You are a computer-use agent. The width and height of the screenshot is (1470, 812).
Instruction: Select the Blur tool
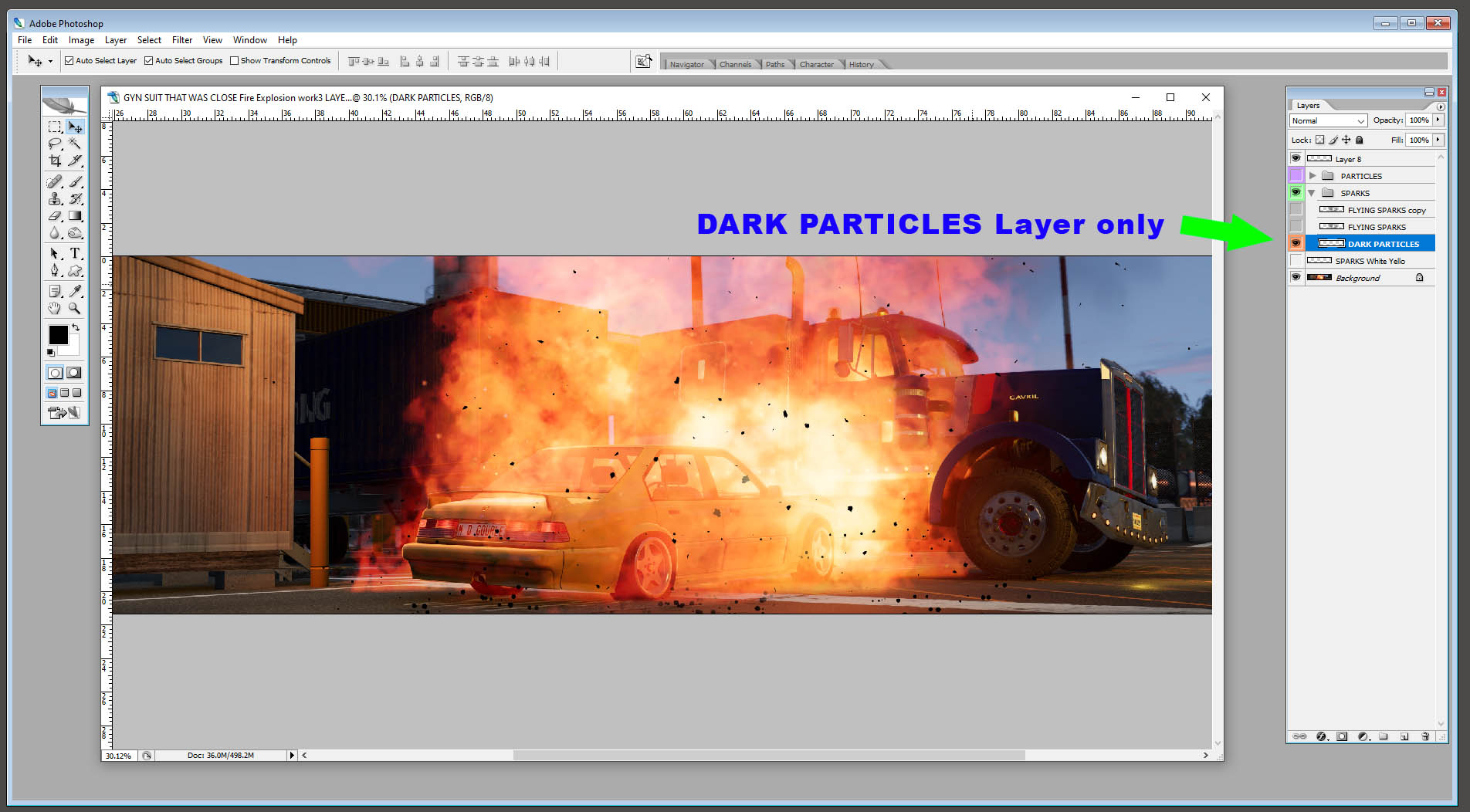point(55,233)
